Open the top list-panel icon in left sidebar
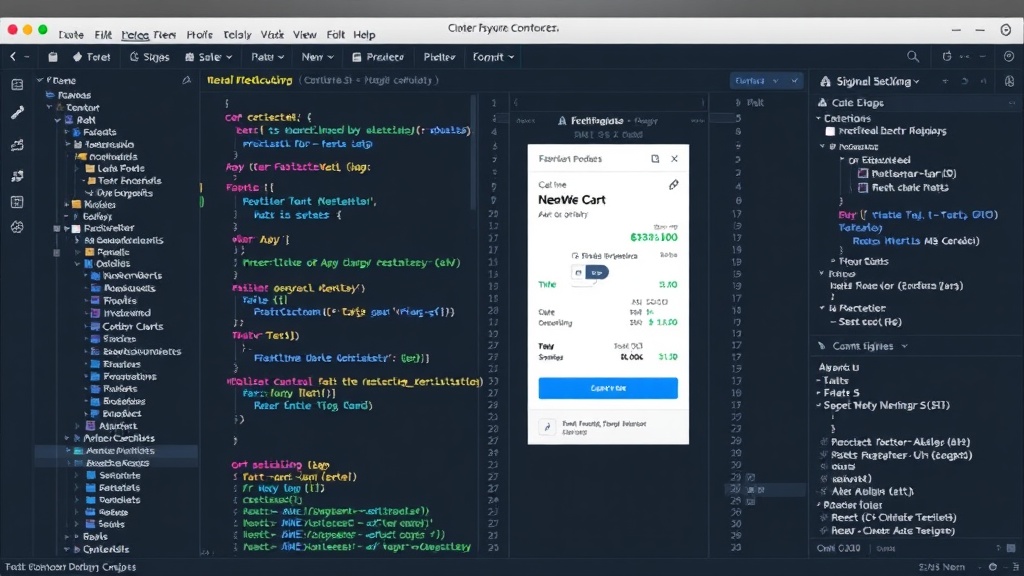The image size is (1024, 576). [x=17, y=84]
